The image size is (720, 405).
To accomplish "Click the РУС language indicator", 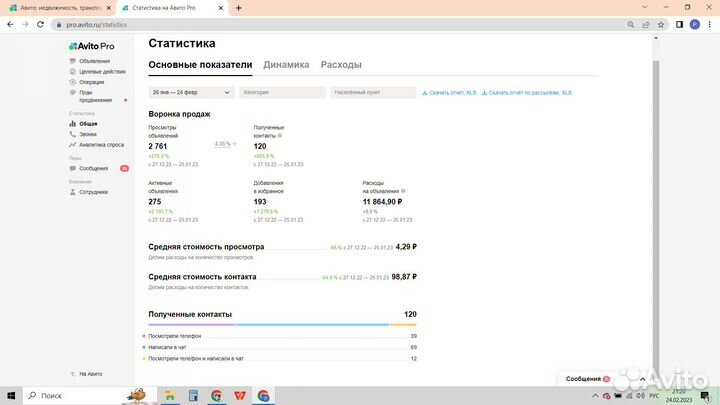I will click(654, 395).
